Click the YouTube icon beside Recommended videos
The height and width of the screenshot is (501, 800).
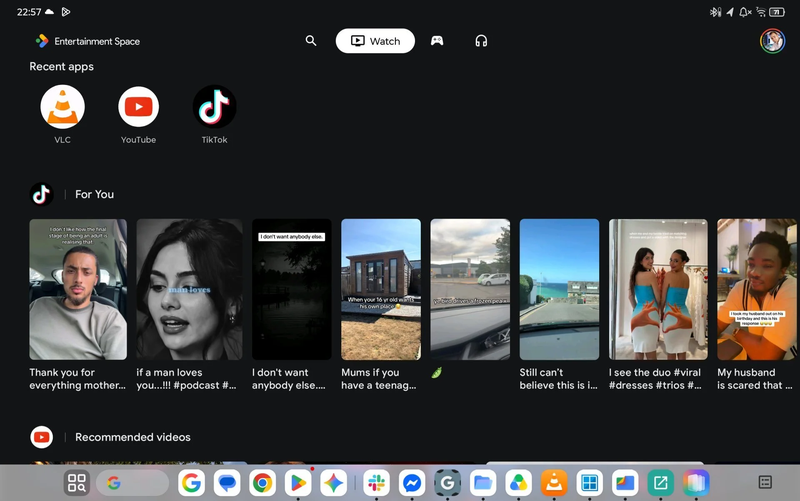click(41, 437)
